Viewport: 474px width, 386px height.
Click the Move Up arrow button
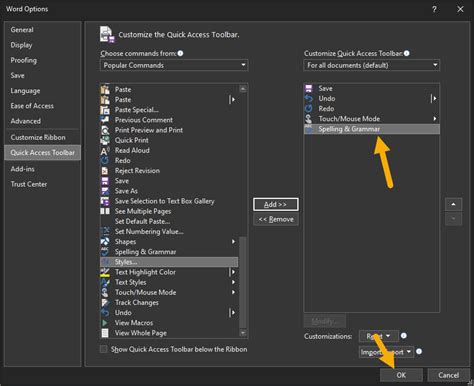point(453,204)
